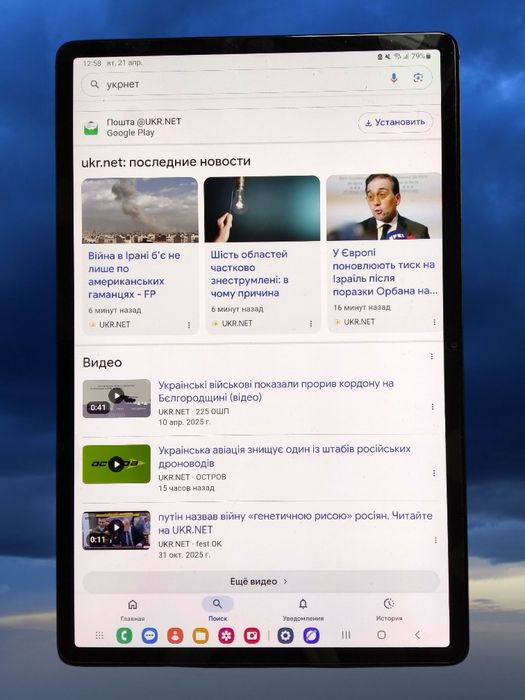Open the Settings gear app
Screen dimensions: 525x700
click(285, 635)
